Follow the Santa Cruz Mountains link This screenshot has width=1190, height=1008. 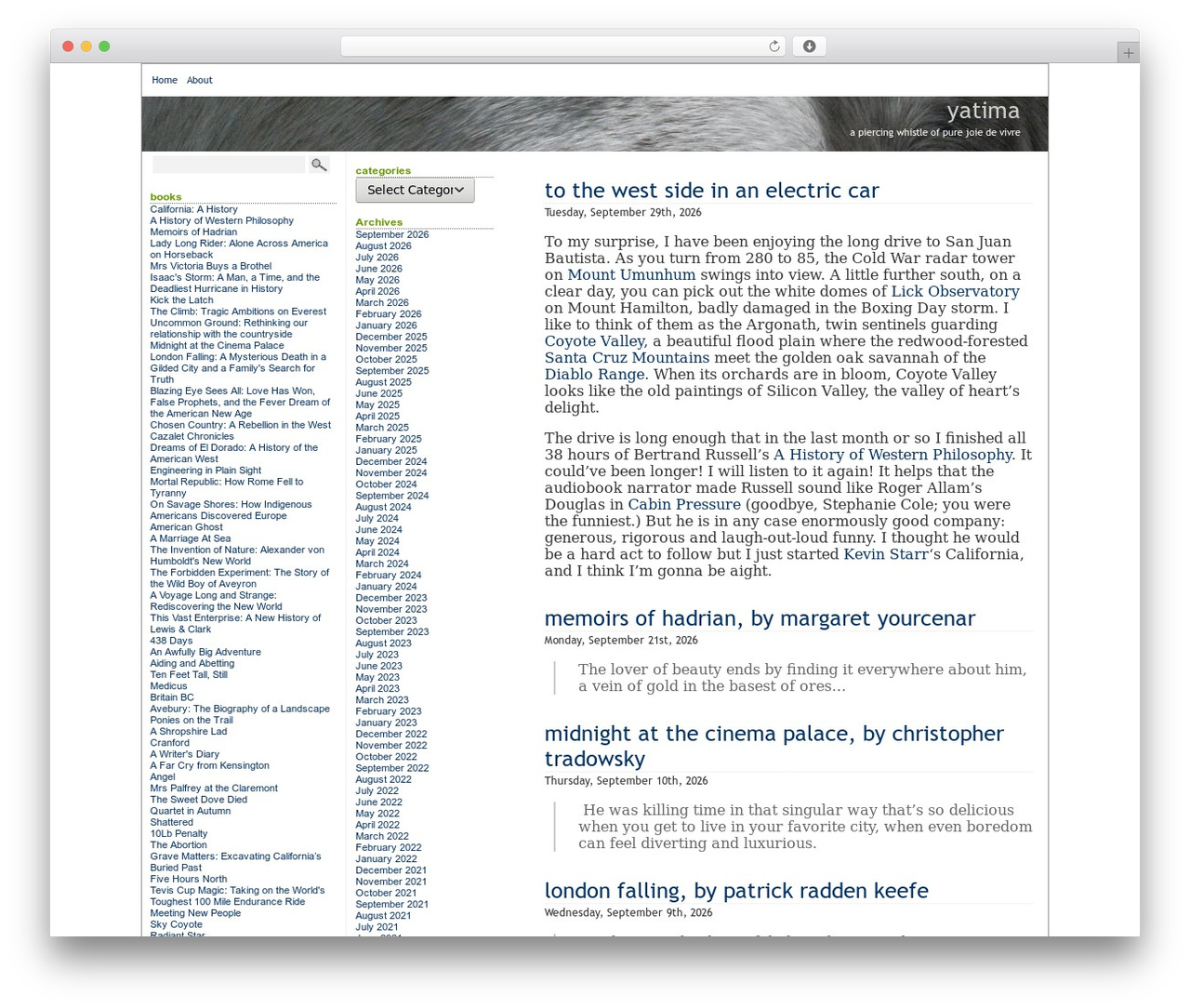(627, 358)
